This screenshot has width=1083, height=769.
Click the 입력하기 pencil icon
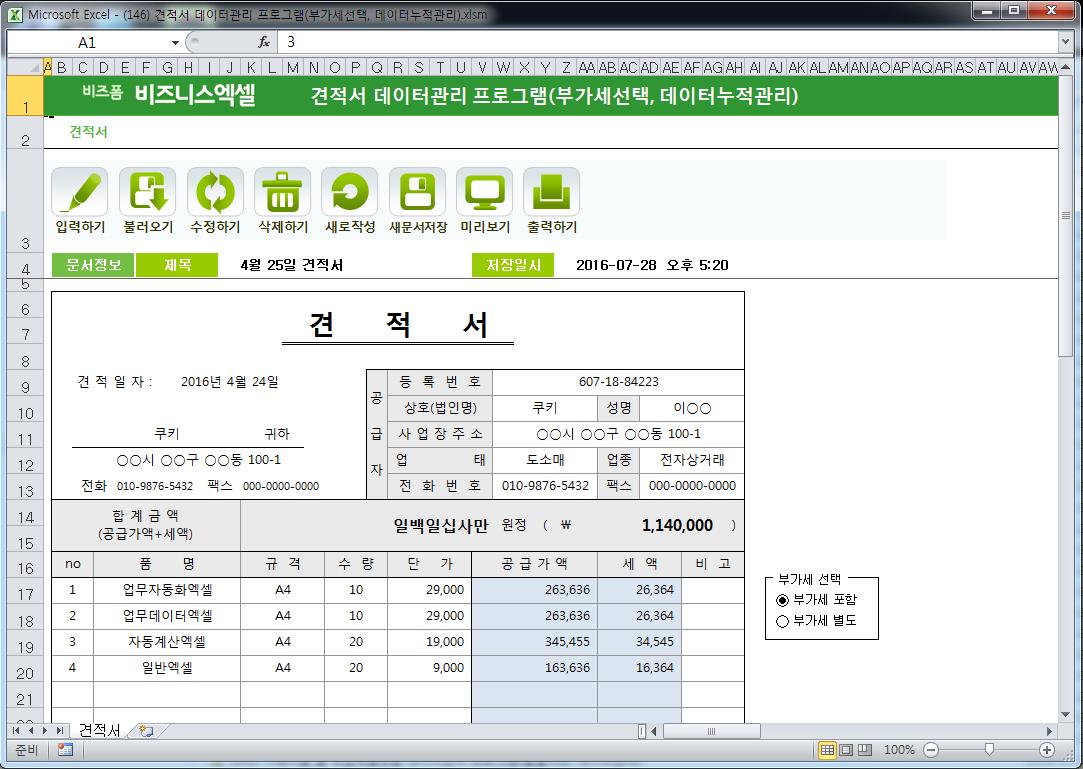click(80, 192)
